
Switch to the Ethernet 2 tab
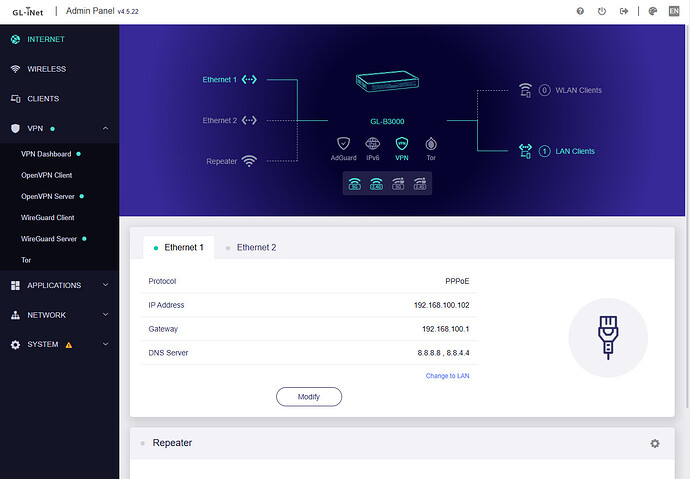256,247
